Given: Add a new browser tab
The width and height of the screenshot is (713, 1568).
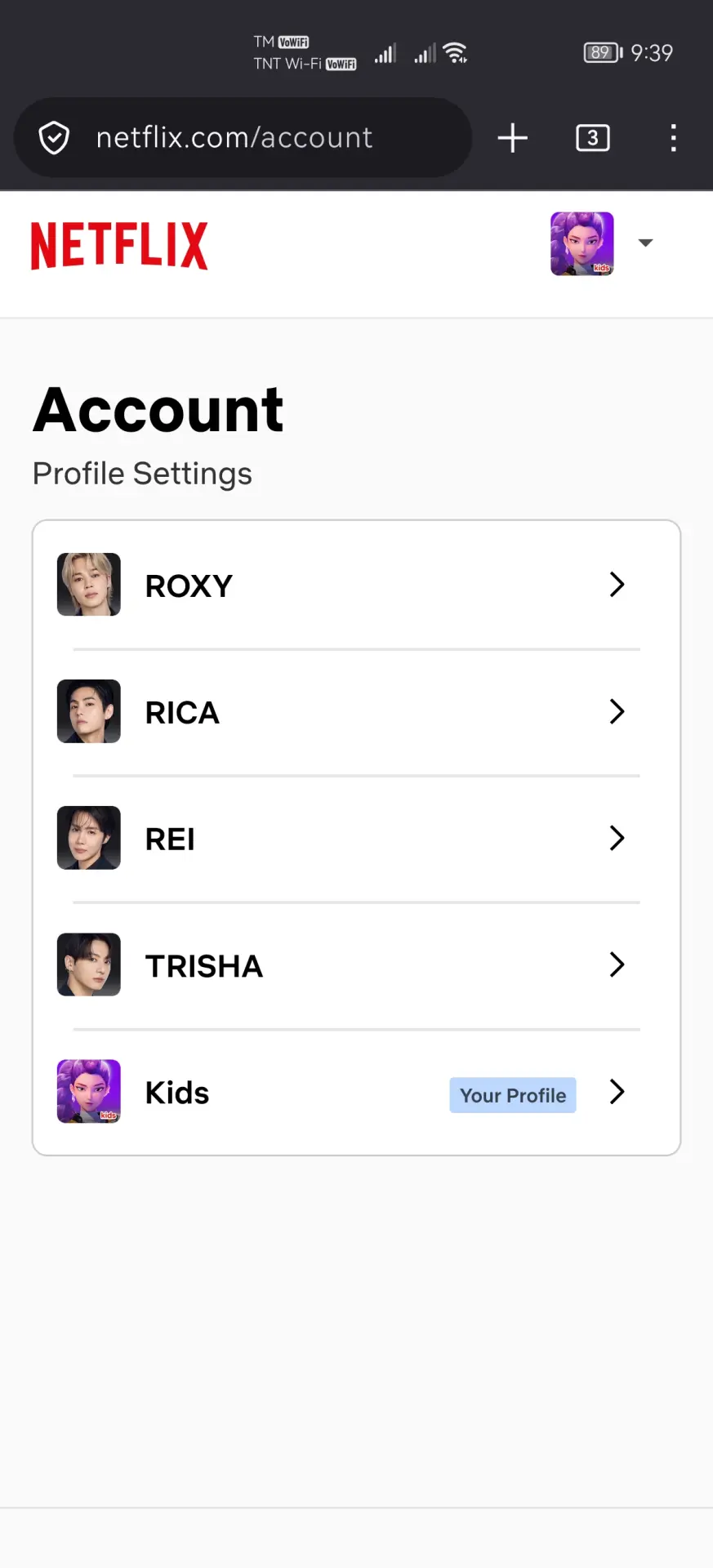Looking at the screenshot, I should [513, 138].
